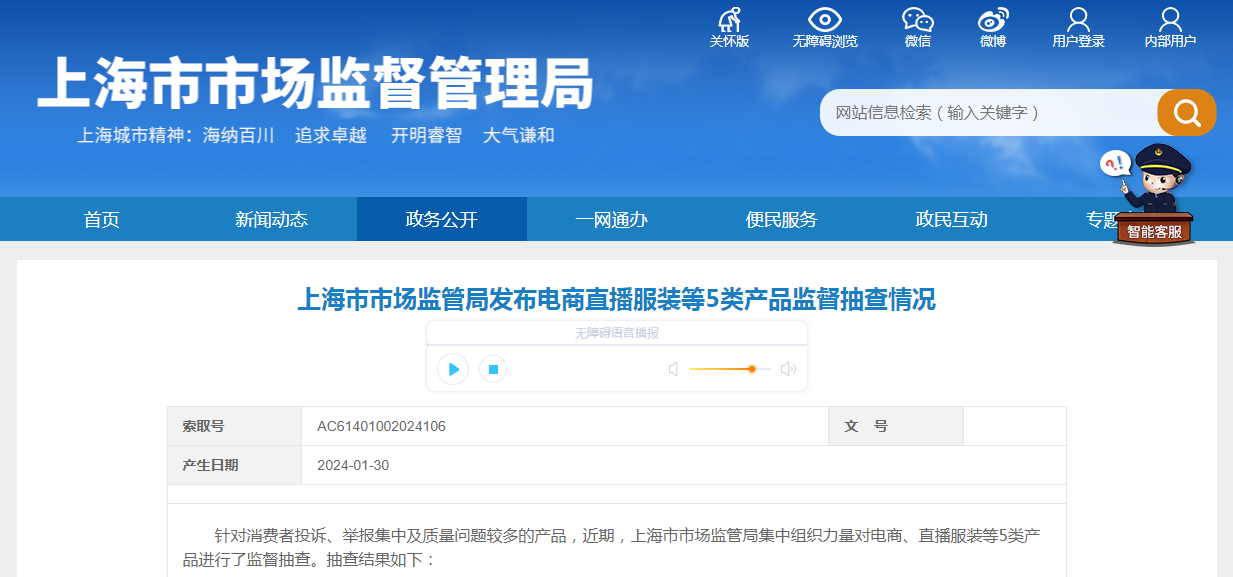Viewport: 1233px width, 577px height.
Task: Play the accessibility audio broadcast
Action: pyautogui.click(x=453, y=369)
